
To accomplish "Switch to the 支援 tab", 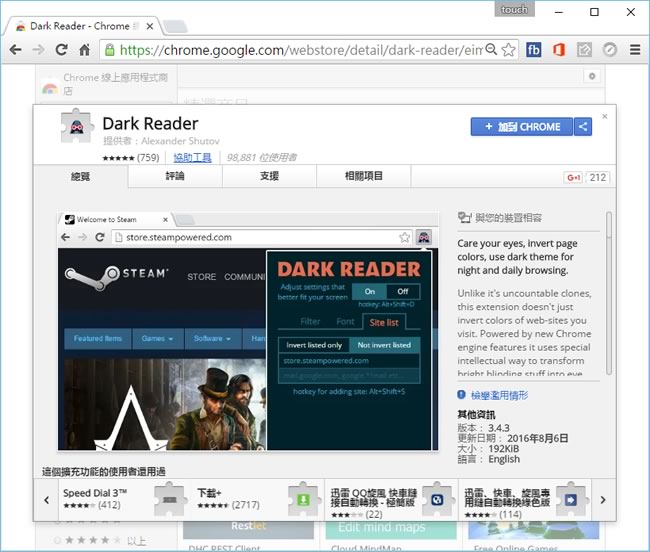I will pos(269,176).
